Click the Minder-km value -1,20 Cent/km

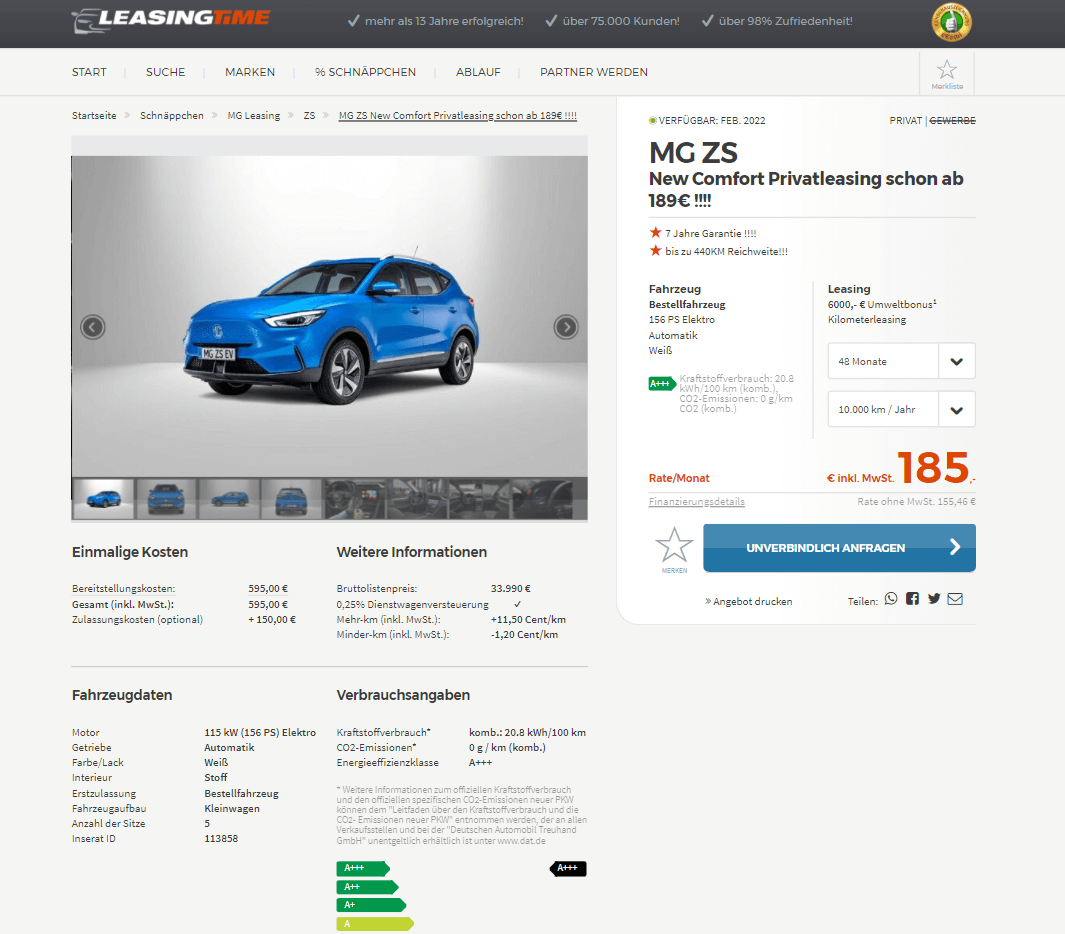click(524, 634)
